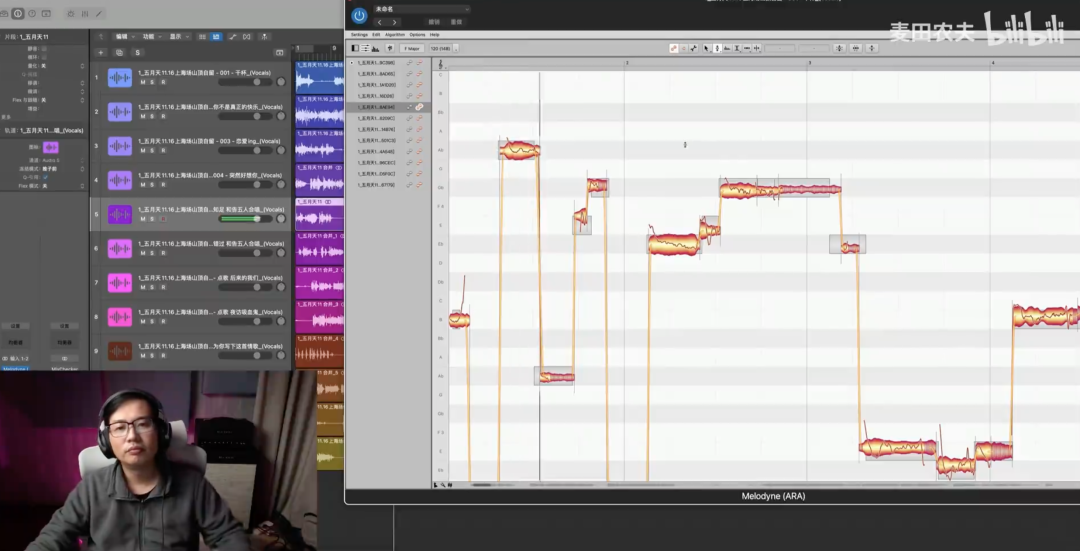Click the duplicate track button
This screenshot has height=551, width=1080.
119,52
